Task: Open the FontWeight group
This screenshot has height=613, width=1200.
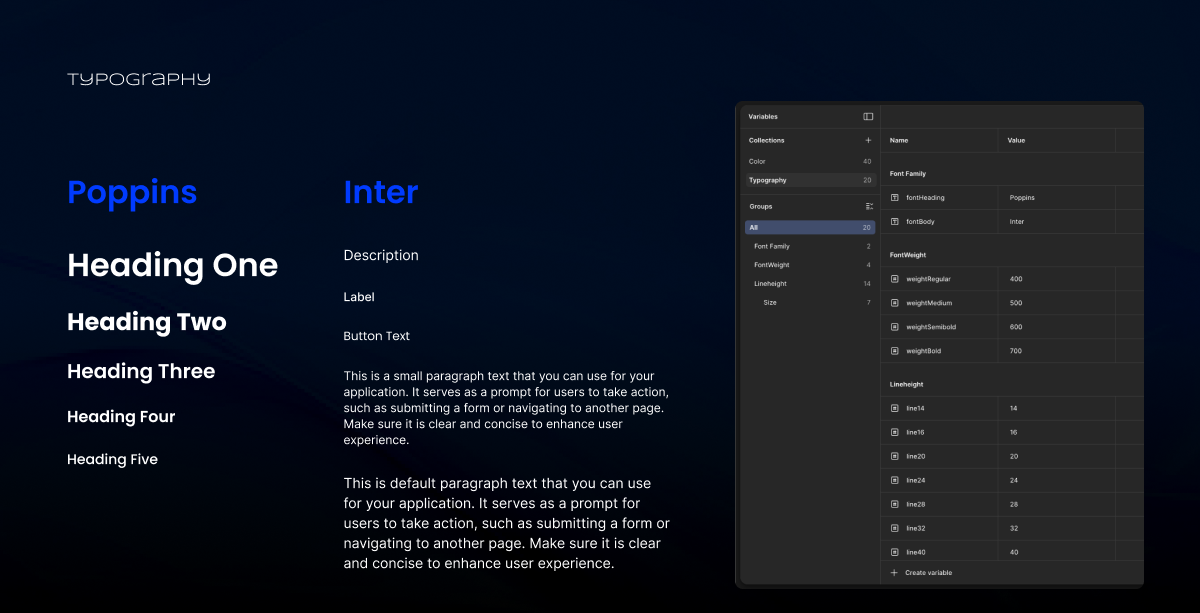Action: (772, 265)
